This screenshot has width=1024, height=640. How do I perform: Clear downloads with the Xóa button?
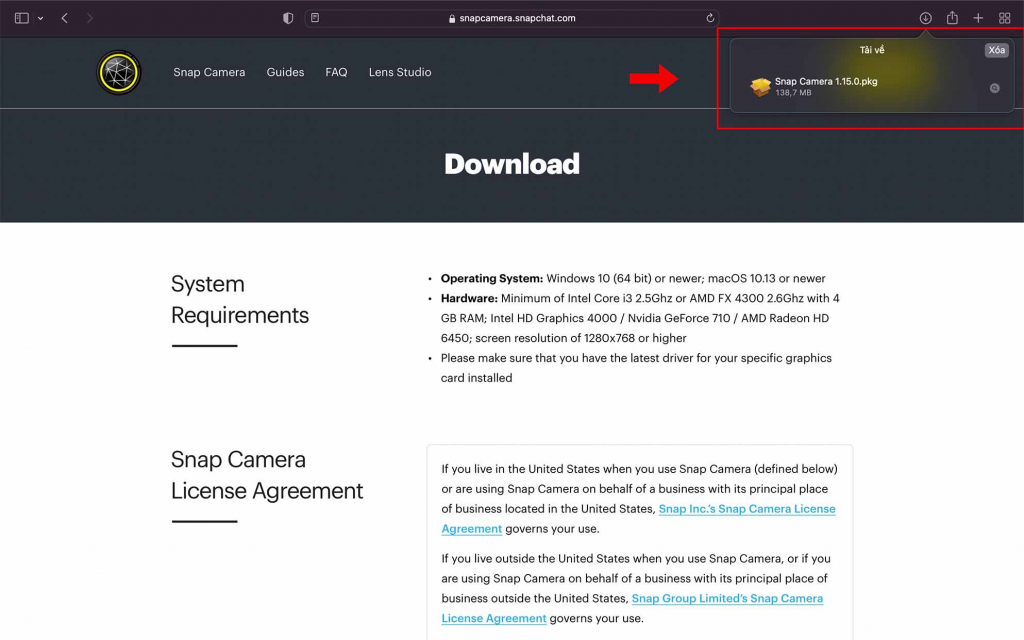point(996,50)
